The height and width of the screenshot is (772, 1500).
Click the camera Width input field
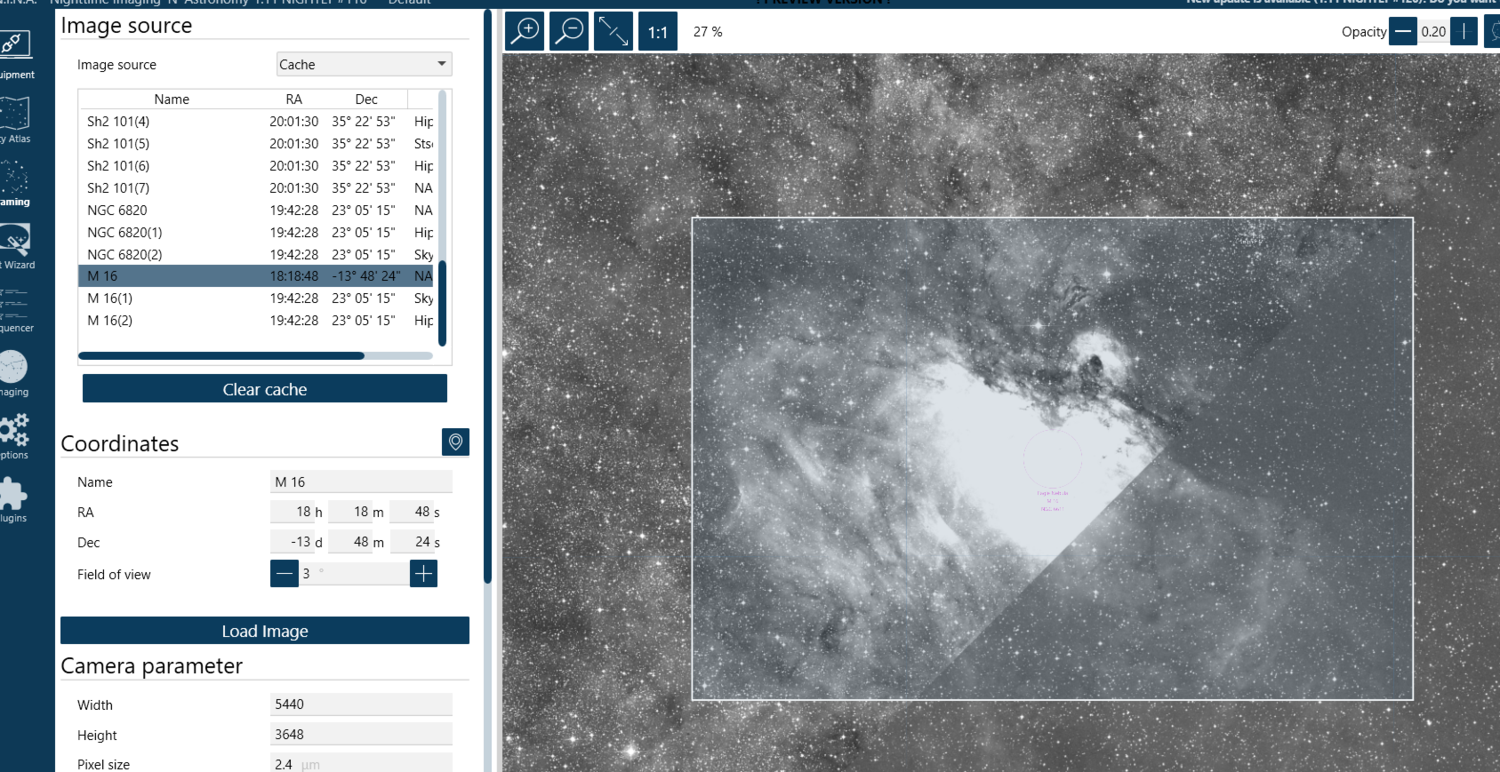[361, 704]
